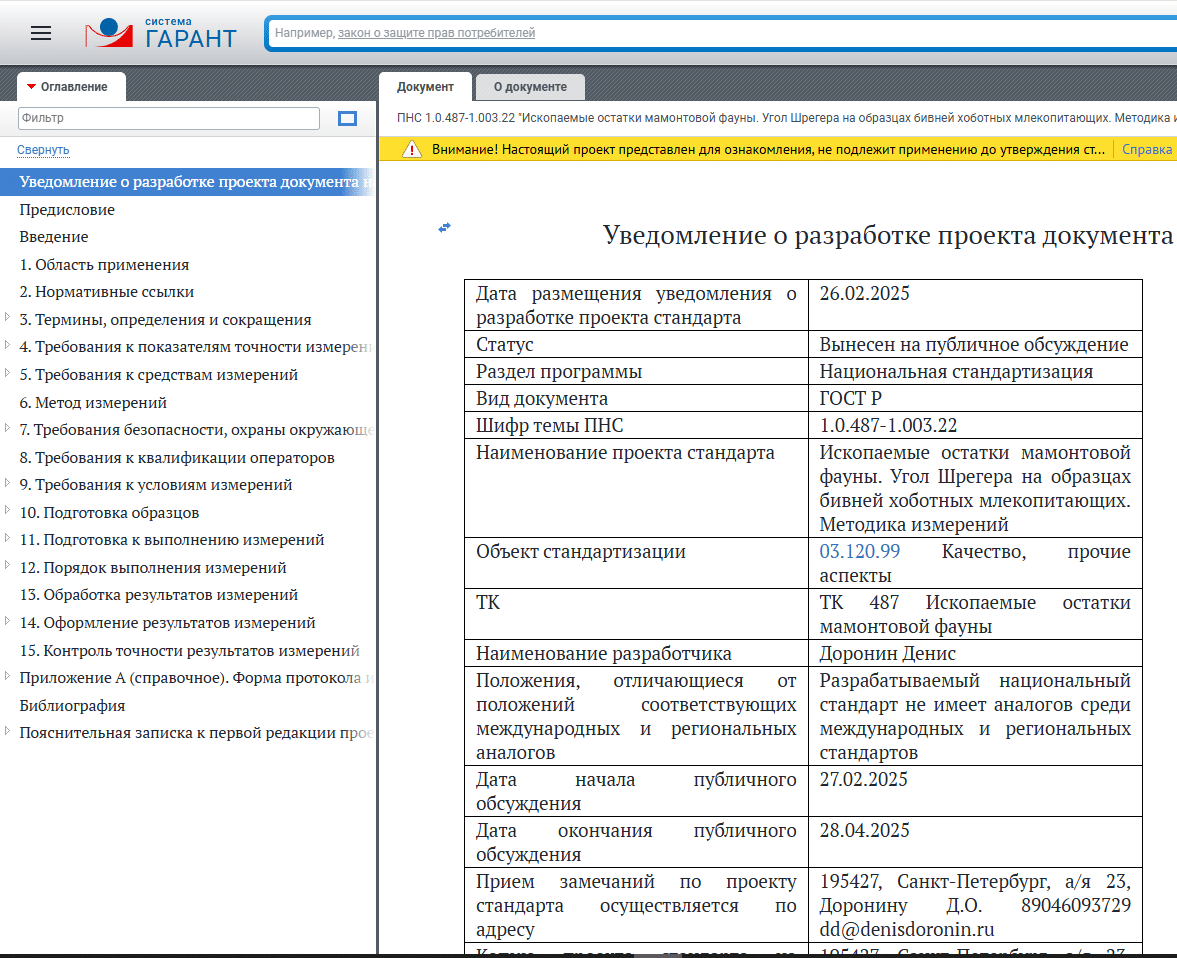
Task: Click the Garant system logo
Action: click(161, 33)
